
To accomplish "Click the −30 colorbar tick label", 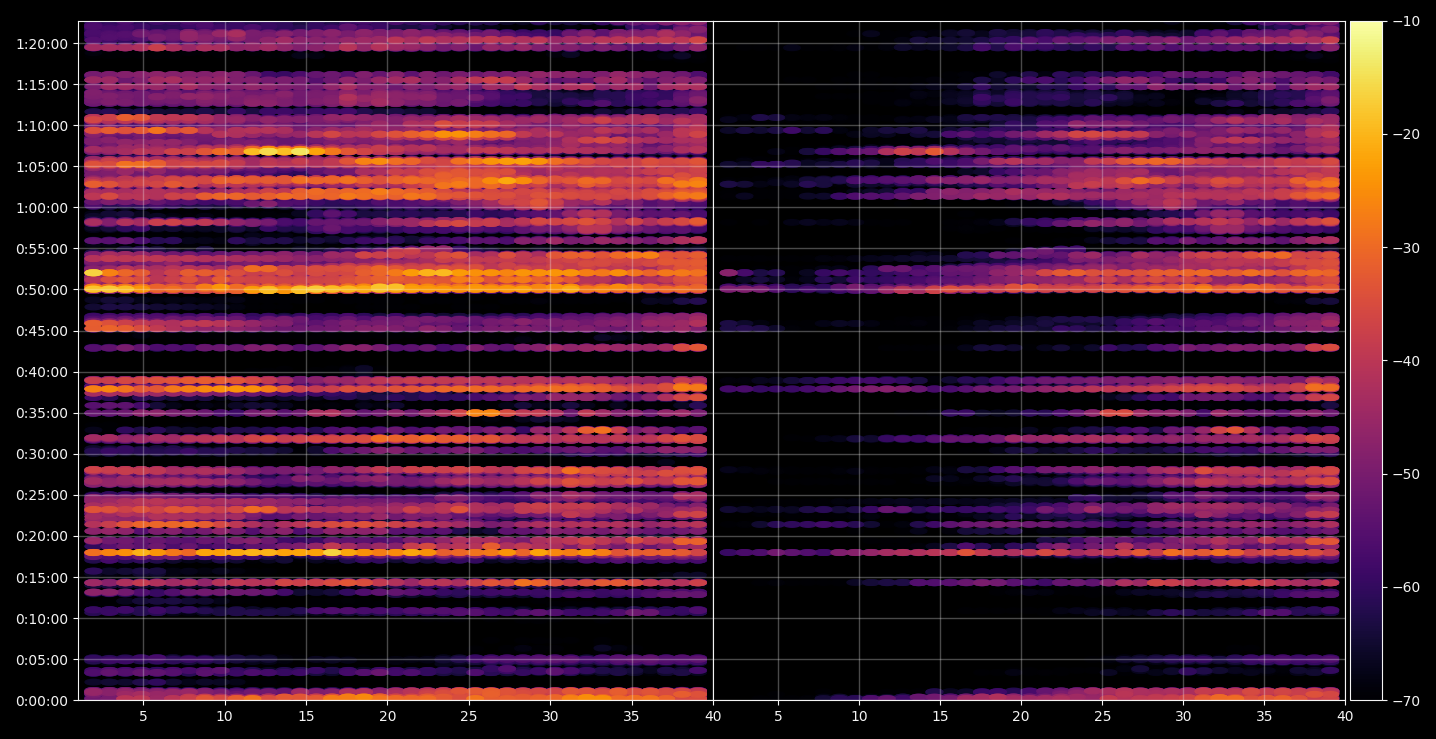I will pyautogui.click(x=1406, y=248).
